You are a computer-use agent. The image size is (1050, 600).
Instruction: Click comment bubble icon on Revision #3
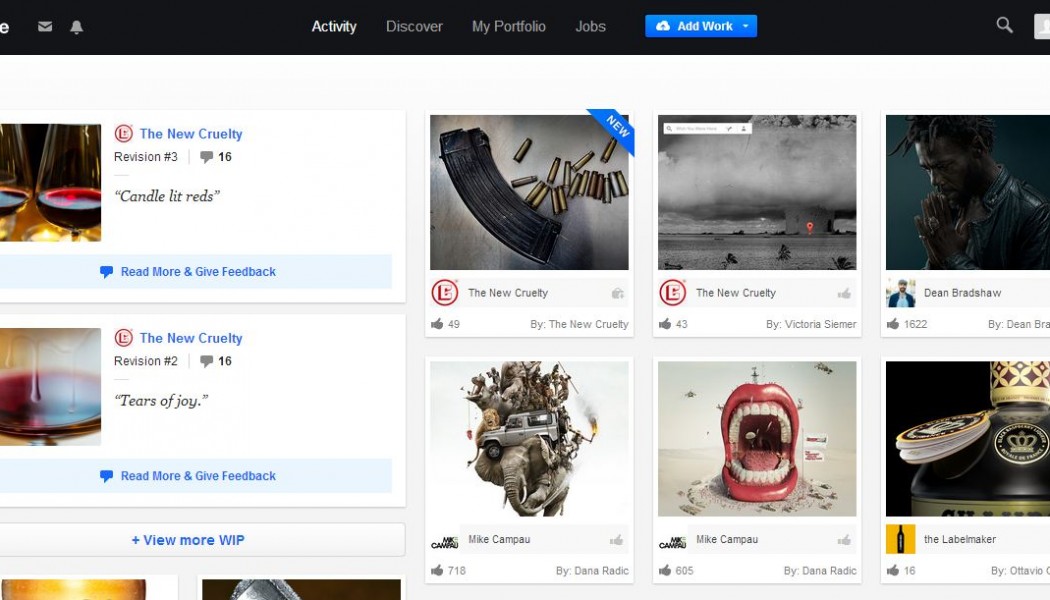207,157
